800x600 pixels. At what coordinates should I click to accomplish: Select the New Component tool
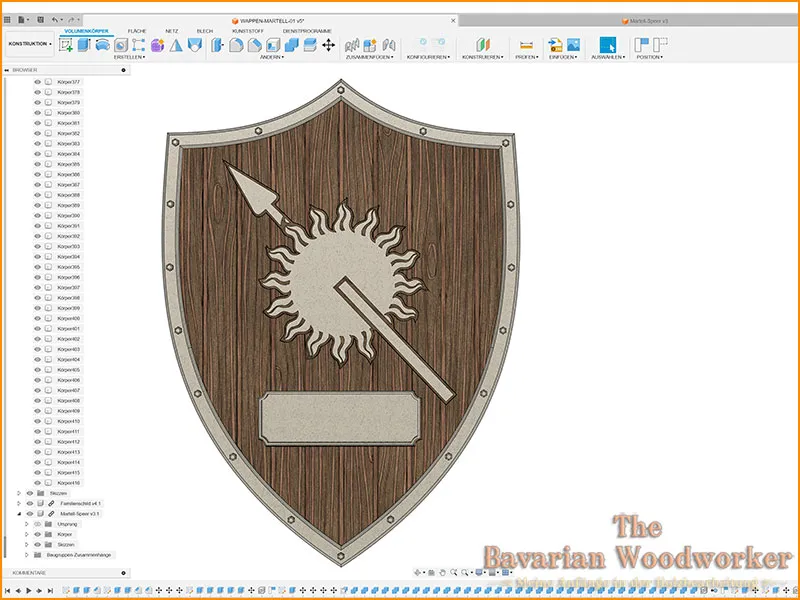pyautogui.click(x=370, y=45)
